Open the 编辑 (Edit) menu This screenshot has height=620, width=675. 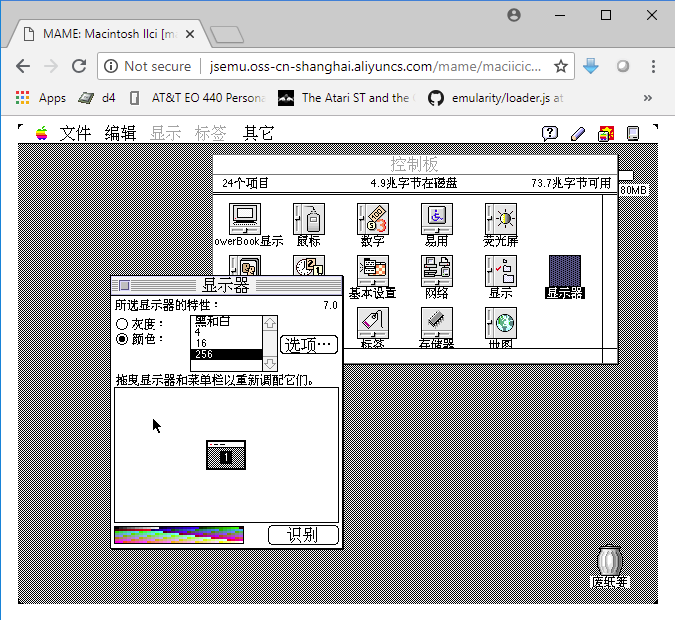coord(120,133)
